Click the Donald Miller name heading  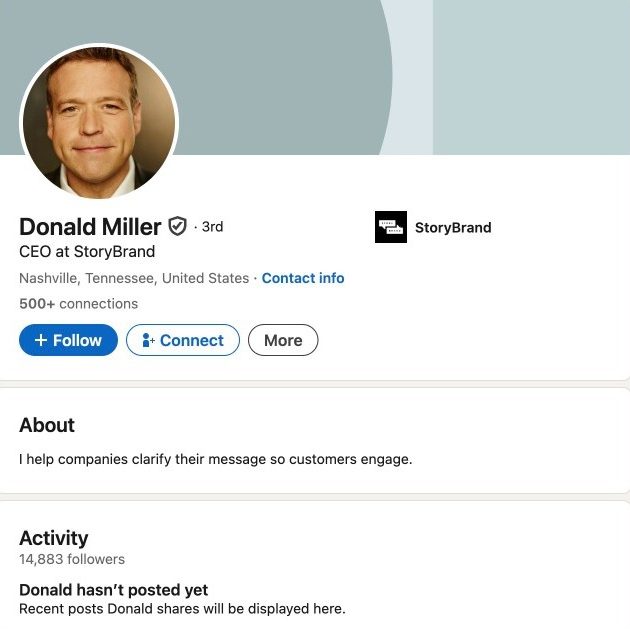point(90,227)
